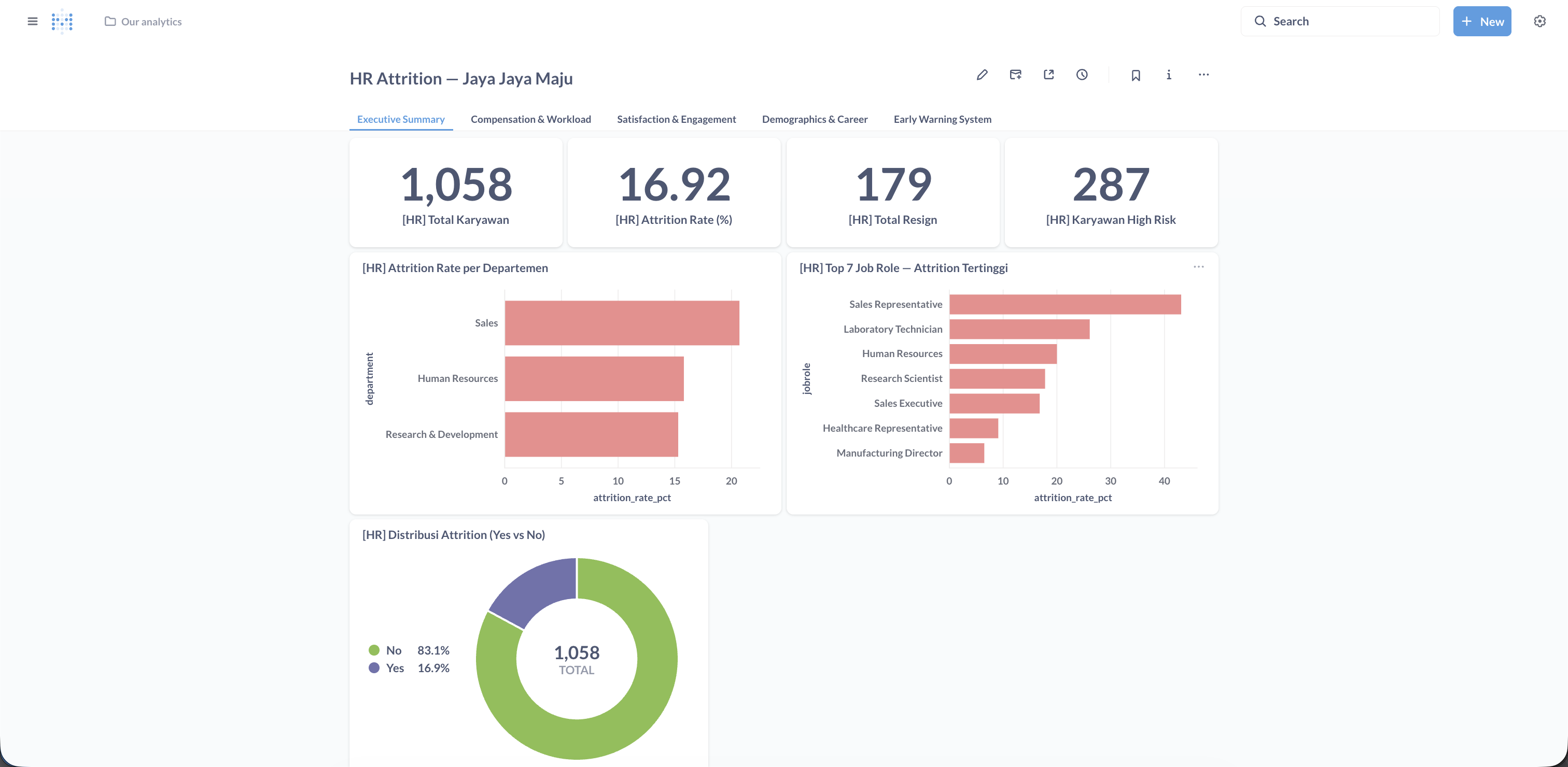Switch to Demographics & Career tab
Image resolution: width=1568 pixels, height=767 pixels.
815,119
